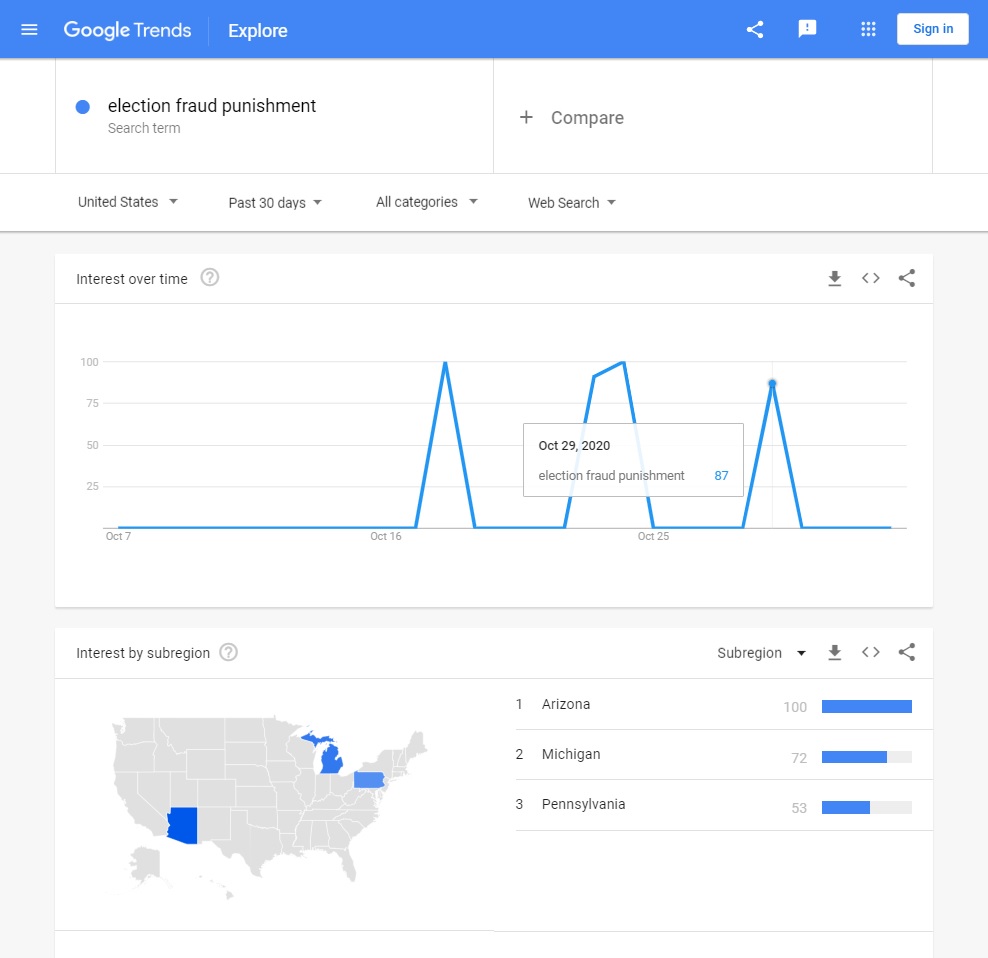The height and width of the screenshot is (958, 988).
Task: Open the Past 30 days dropdown
Action: [275, 203]
